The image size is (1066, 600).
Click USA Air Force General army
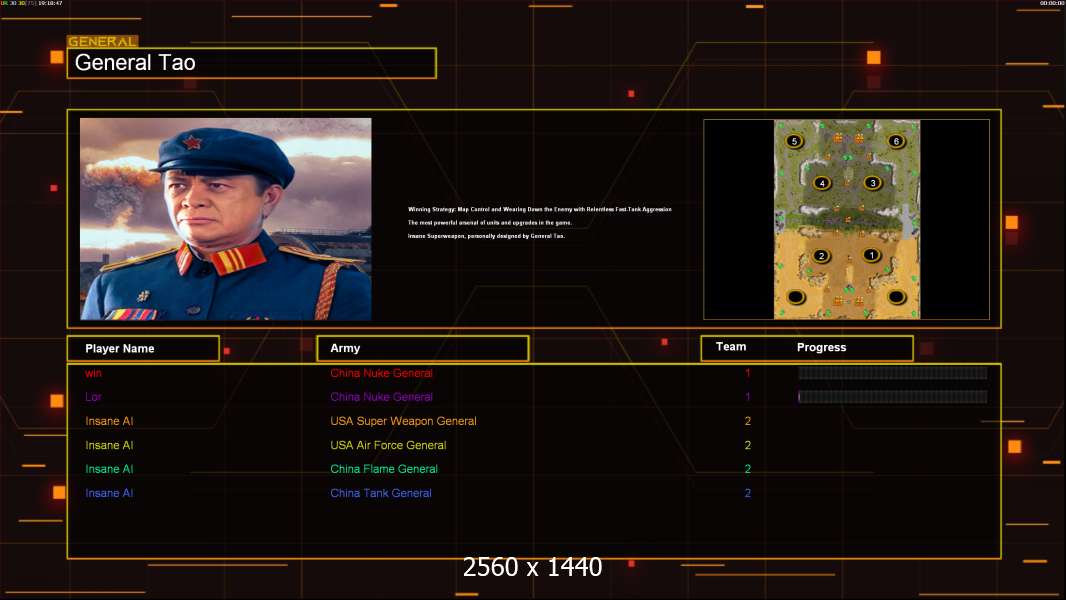(388, 445)
